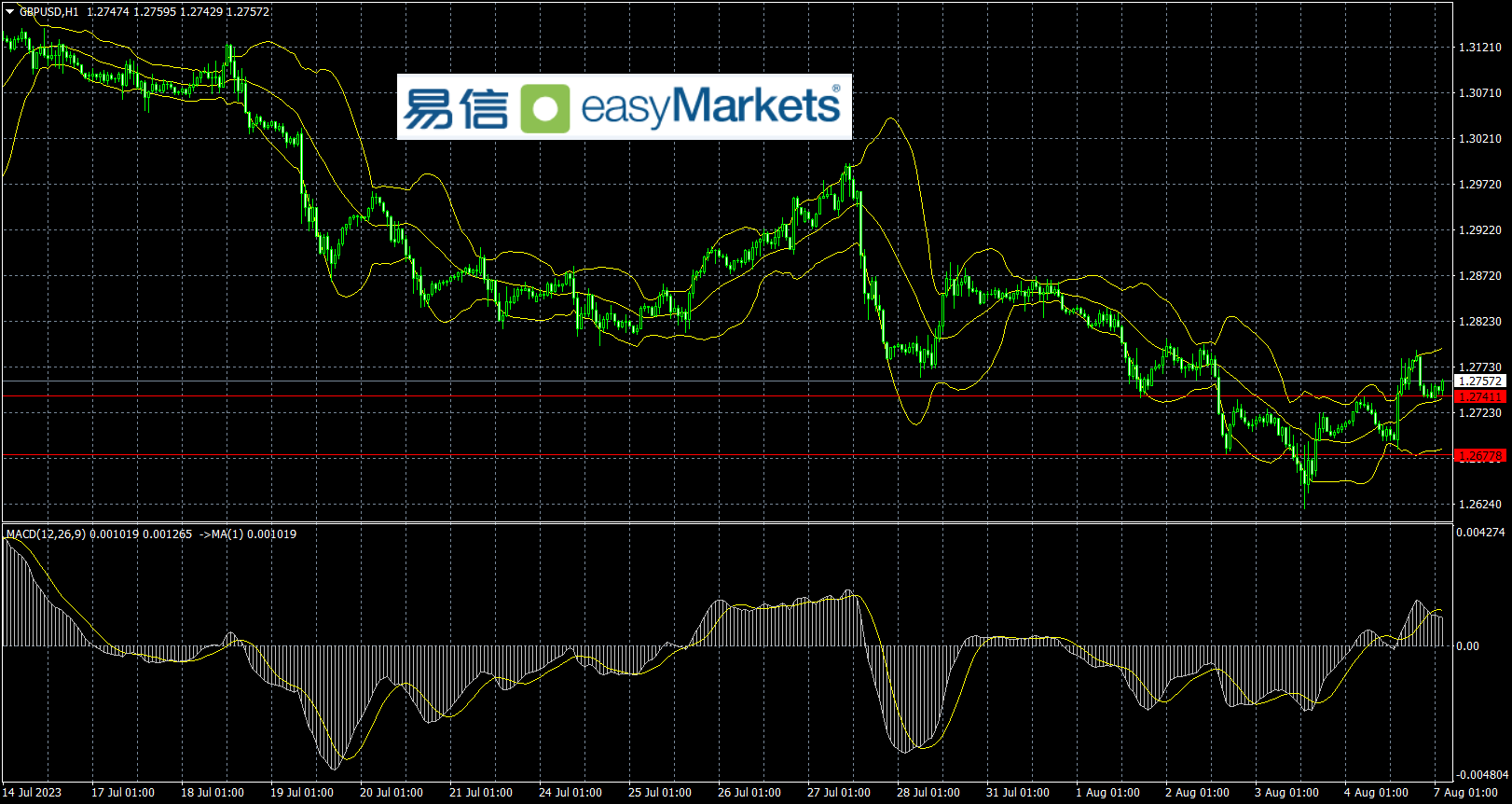Image resolution: width=1512 pixels, height=804 pixels.
Task: Click the GBPUSD,H1 chart symbol title
Action: point(48,12)
